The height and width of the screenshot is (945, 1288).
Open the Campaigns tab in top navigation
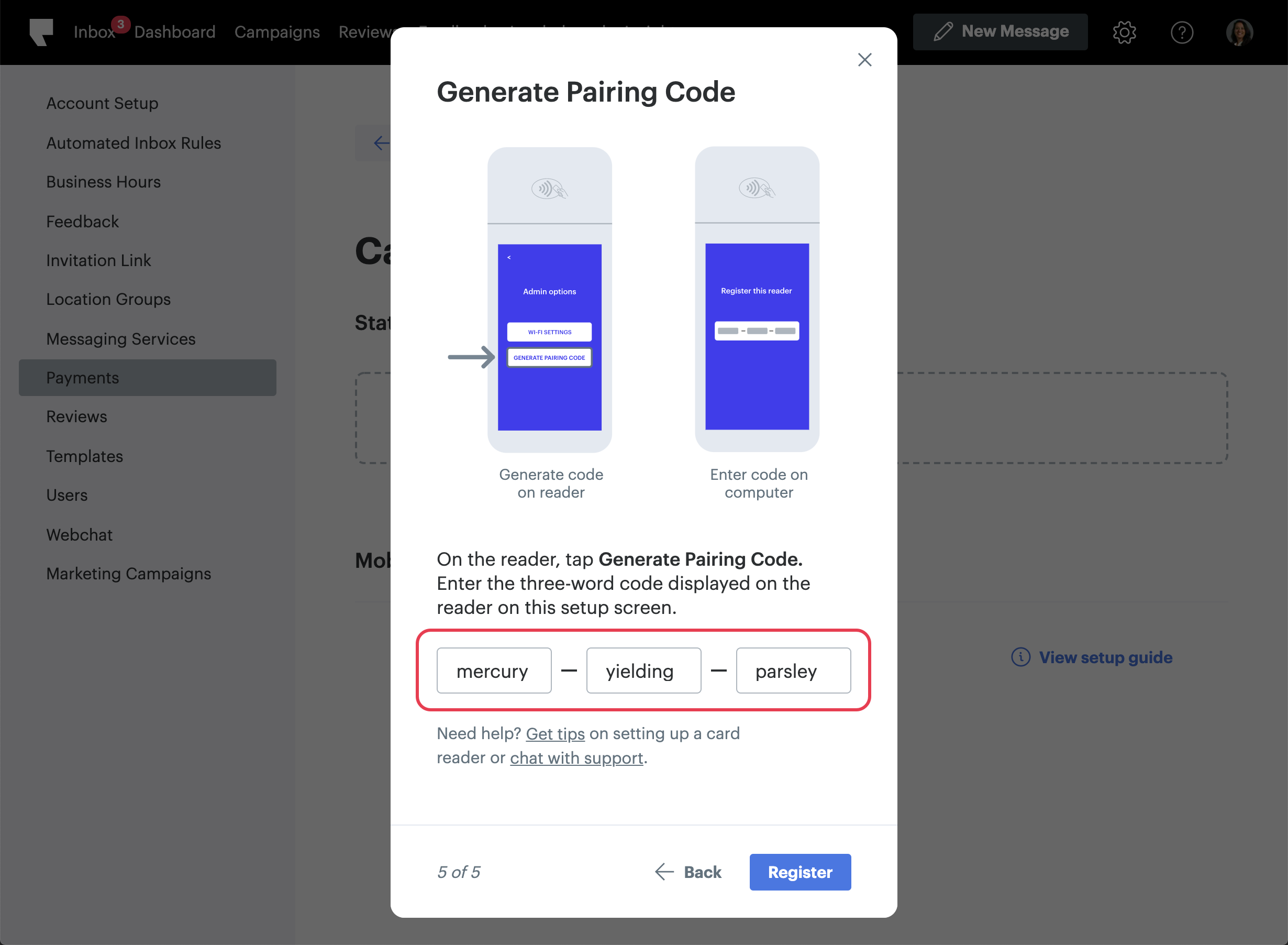pyautogui.click(x=277, y=32)
